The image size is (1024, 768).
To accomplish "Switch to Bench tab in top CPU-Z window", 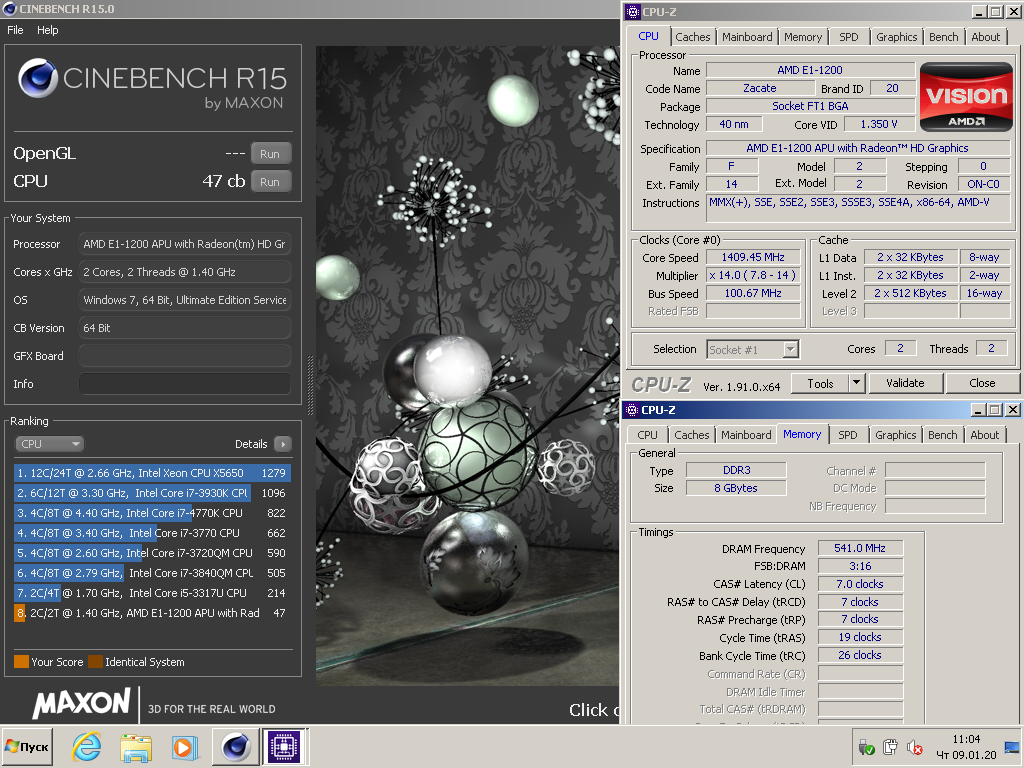I will pyautogui.click(x=944, y=37).
